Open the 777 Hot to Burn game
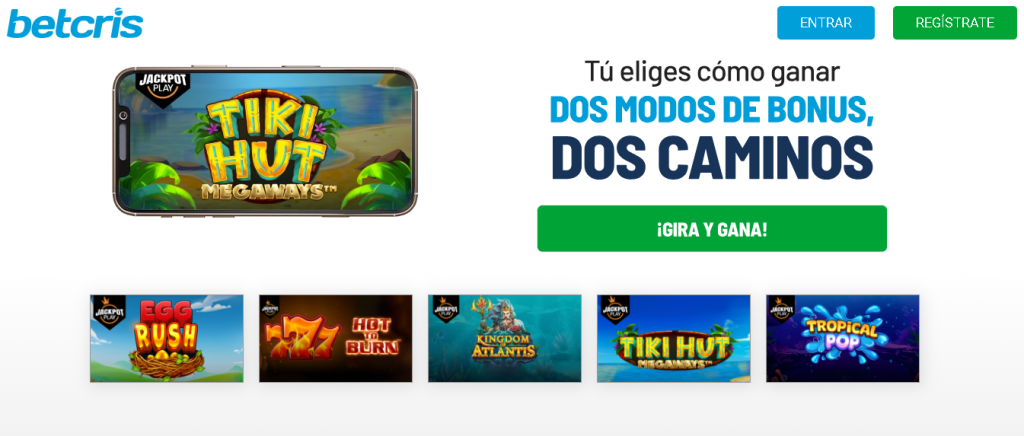This screenshot has width=1024, height=436. tap(336, 338)
